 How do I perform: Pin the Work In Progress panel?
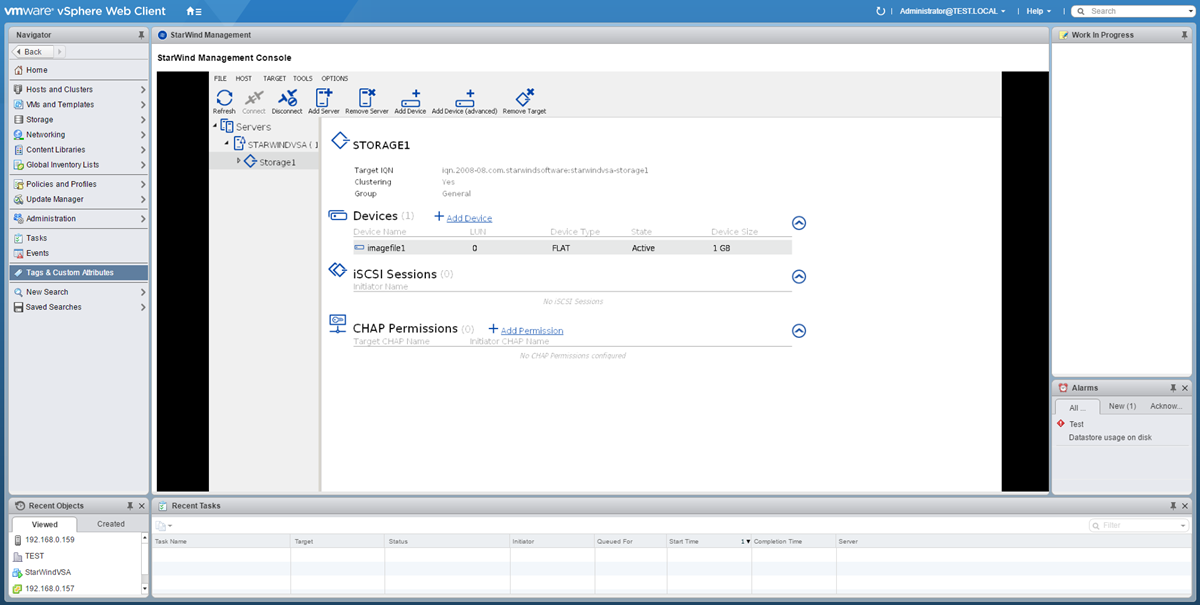[x=1185, y=35]
